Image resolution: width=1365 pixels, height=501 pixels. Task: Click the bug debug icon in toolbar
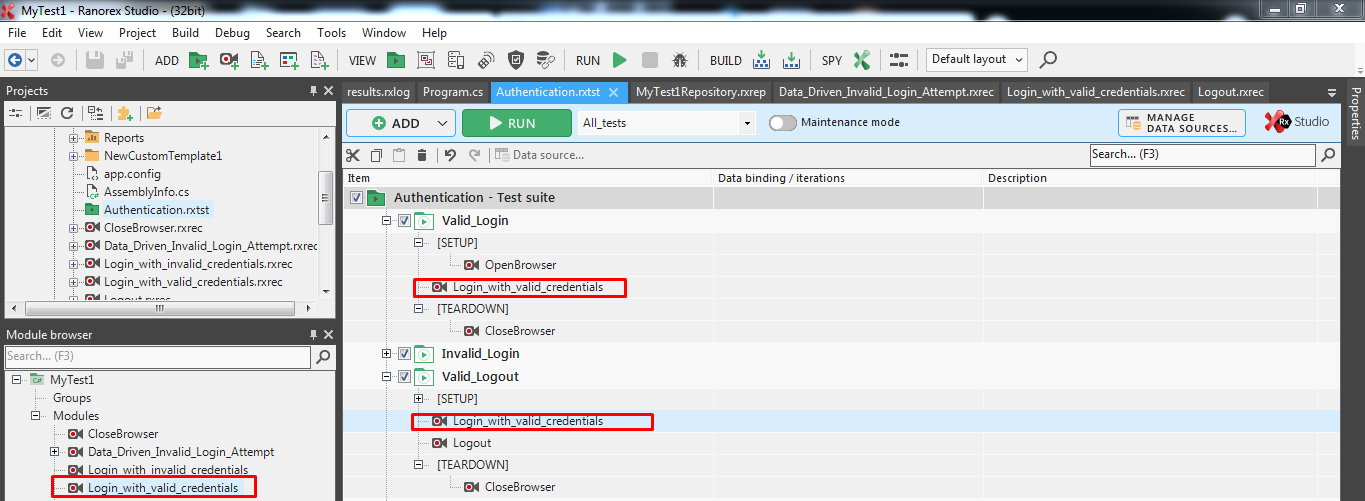pos(680,60)
